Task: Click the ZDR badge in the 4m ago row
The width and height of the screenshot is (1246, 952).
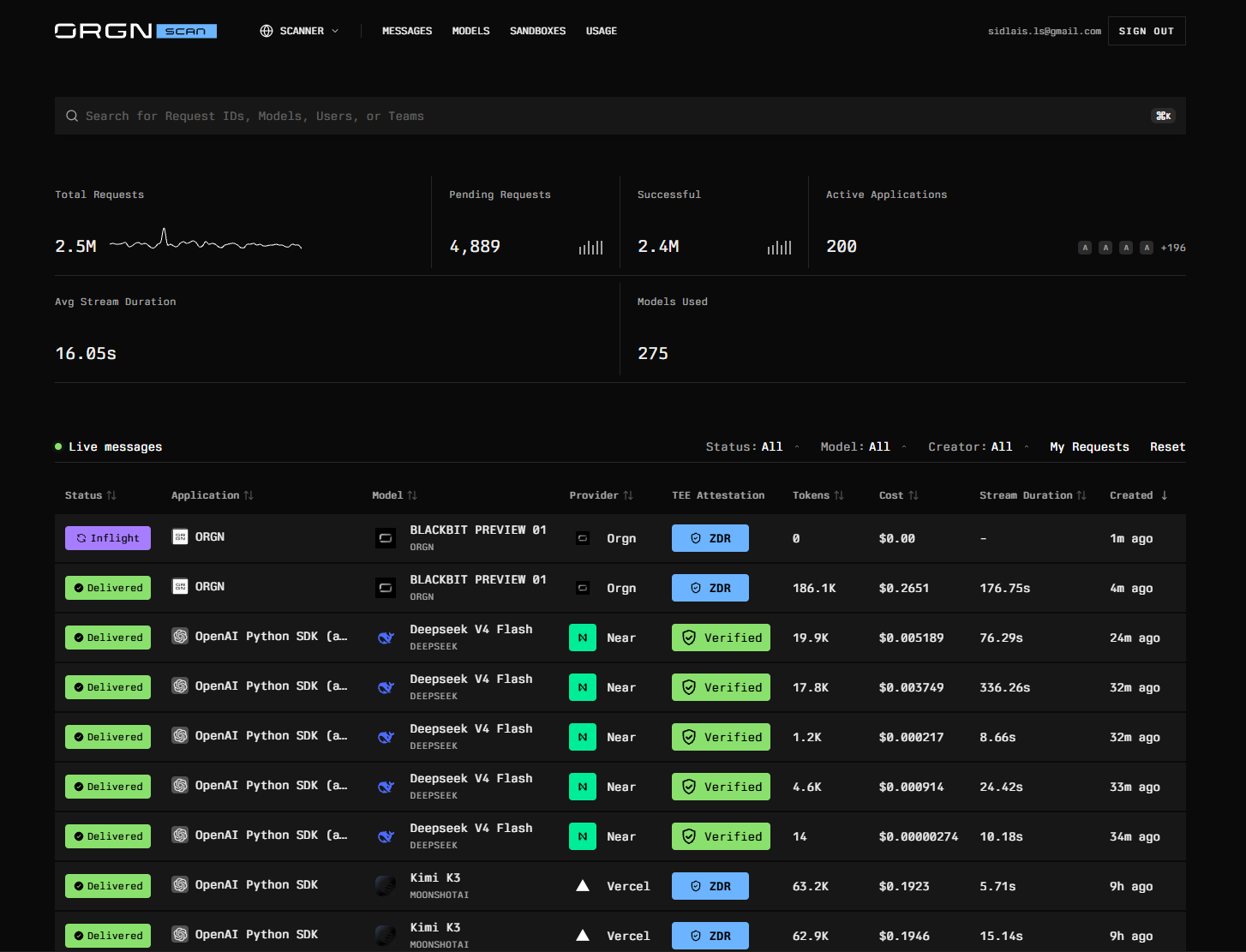Action: coord(710,588)
